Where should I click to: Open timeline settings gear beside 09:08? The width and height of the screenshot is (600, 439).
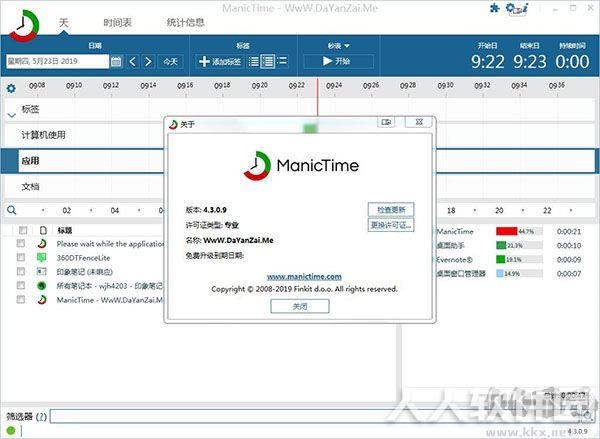pyautogui.click(x=11, y=88)
